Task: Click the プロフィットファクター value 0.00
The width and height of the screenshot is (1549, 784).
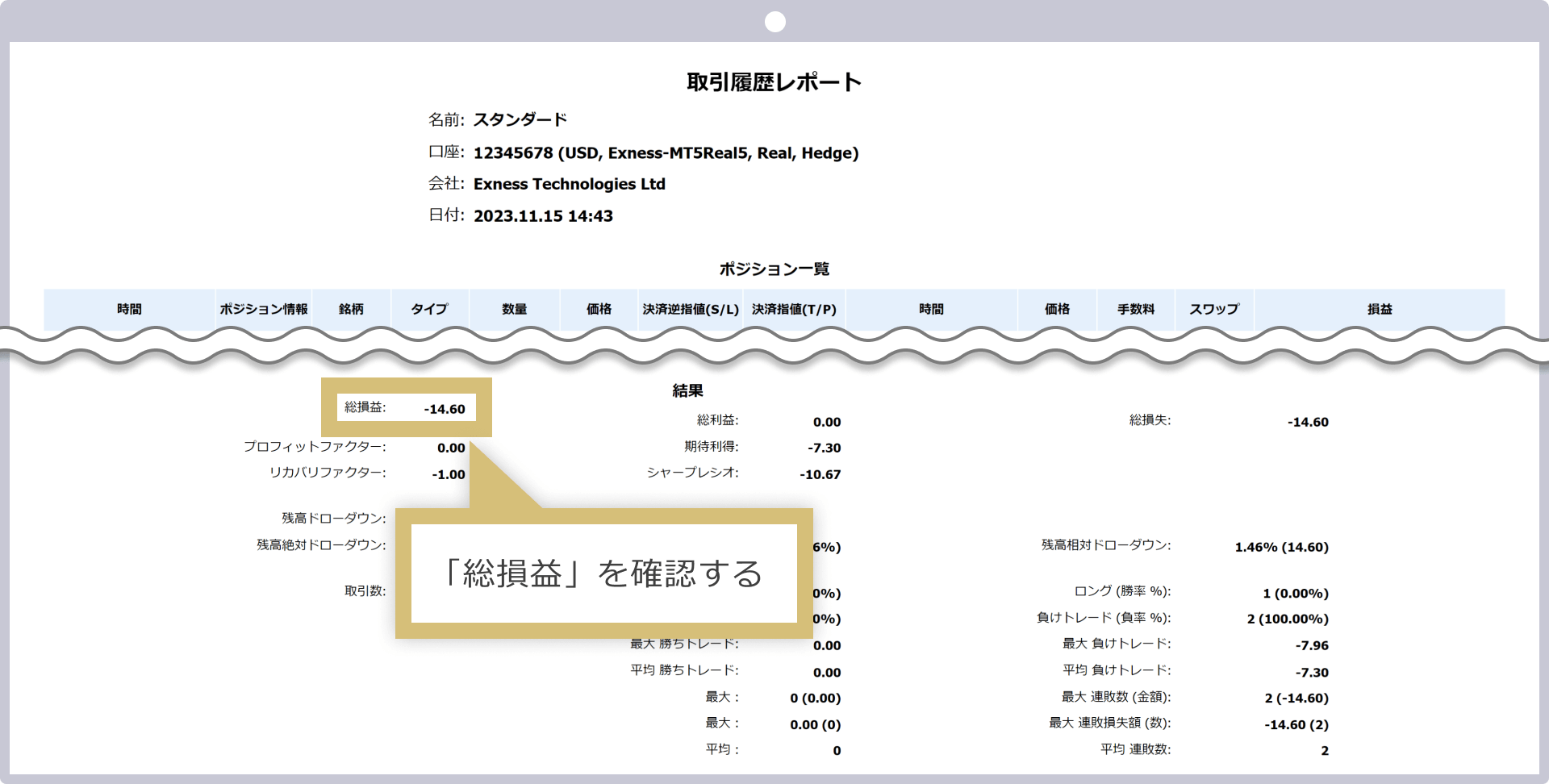Action: point(451,448)
